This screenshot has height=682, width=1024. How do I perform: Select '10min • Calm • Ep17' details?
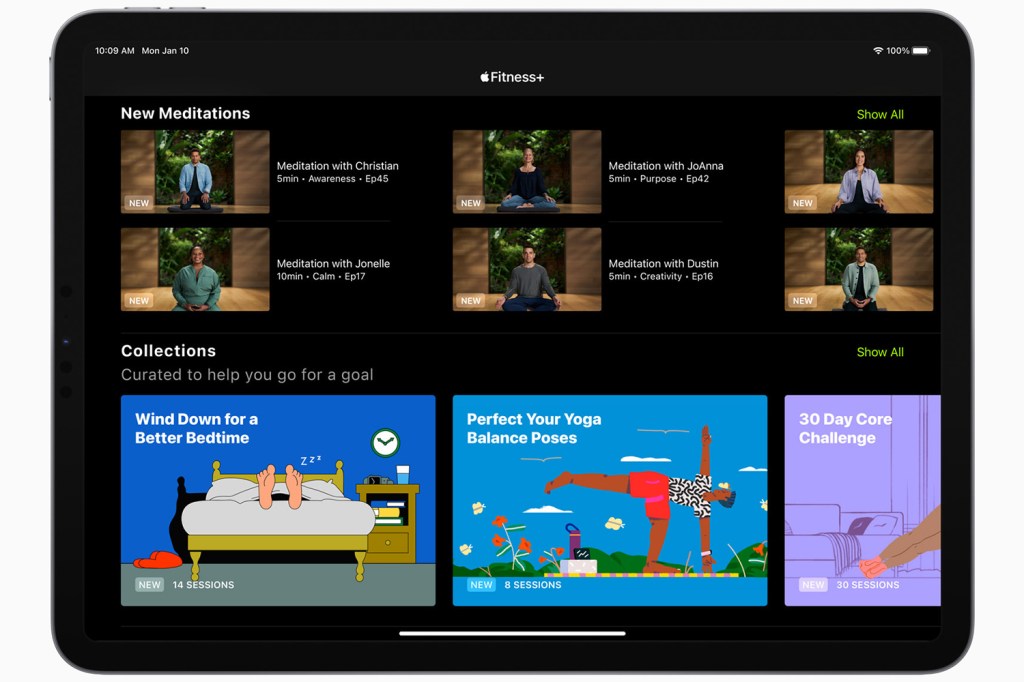[321, 276]
